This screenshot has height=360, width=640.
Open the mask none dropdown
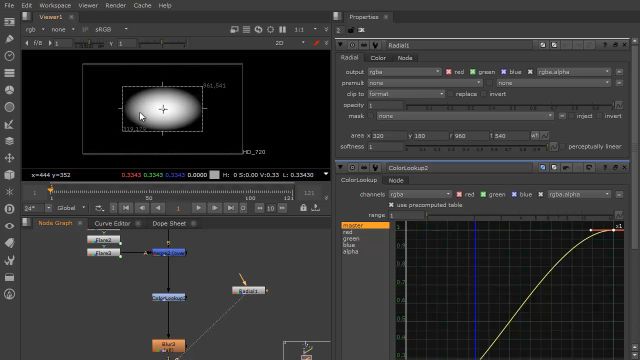pyautogui.click(x=465, y=116)
